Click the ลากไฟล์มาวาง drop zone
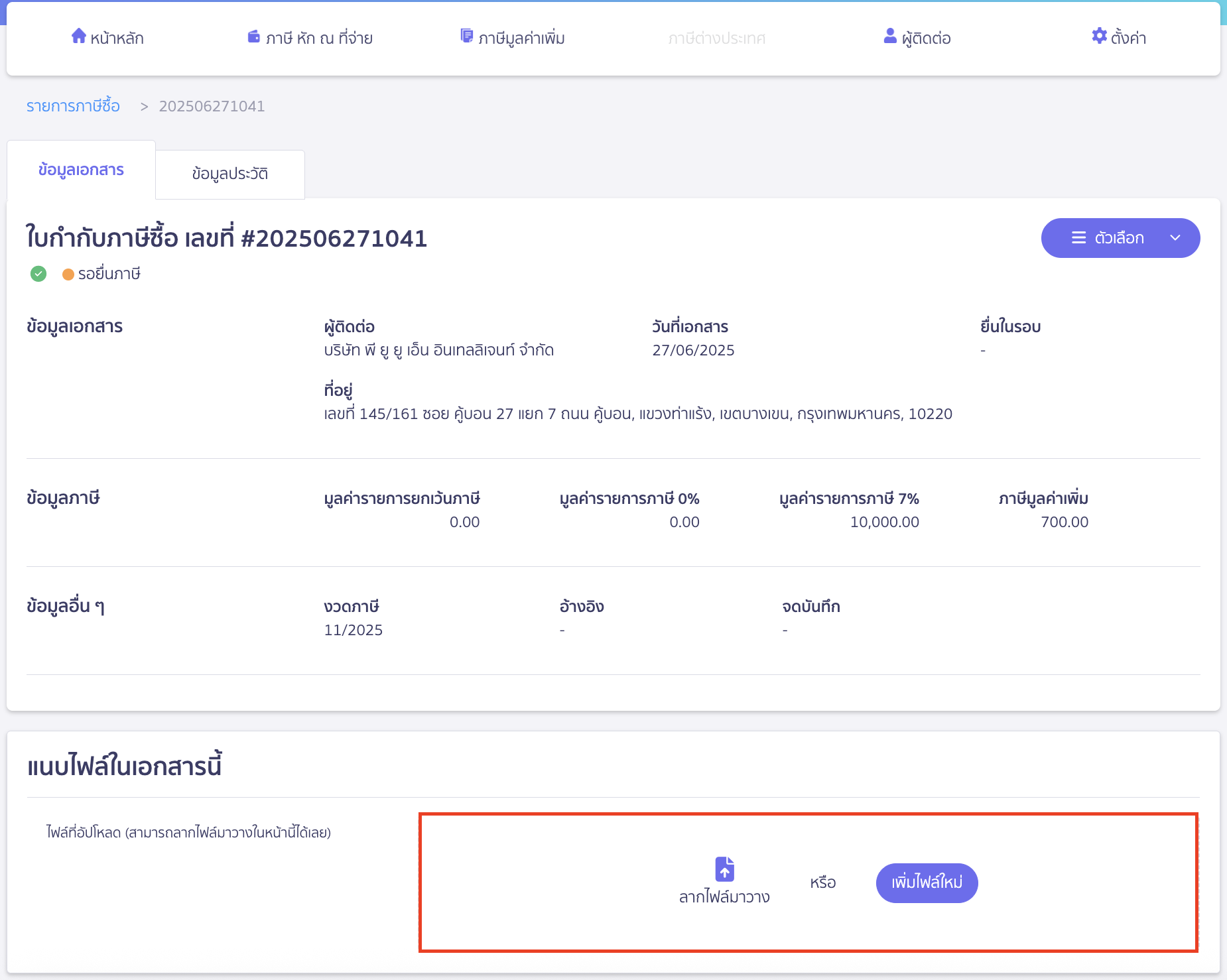This screenshot has height=980, width=1227. pos(724,896)
